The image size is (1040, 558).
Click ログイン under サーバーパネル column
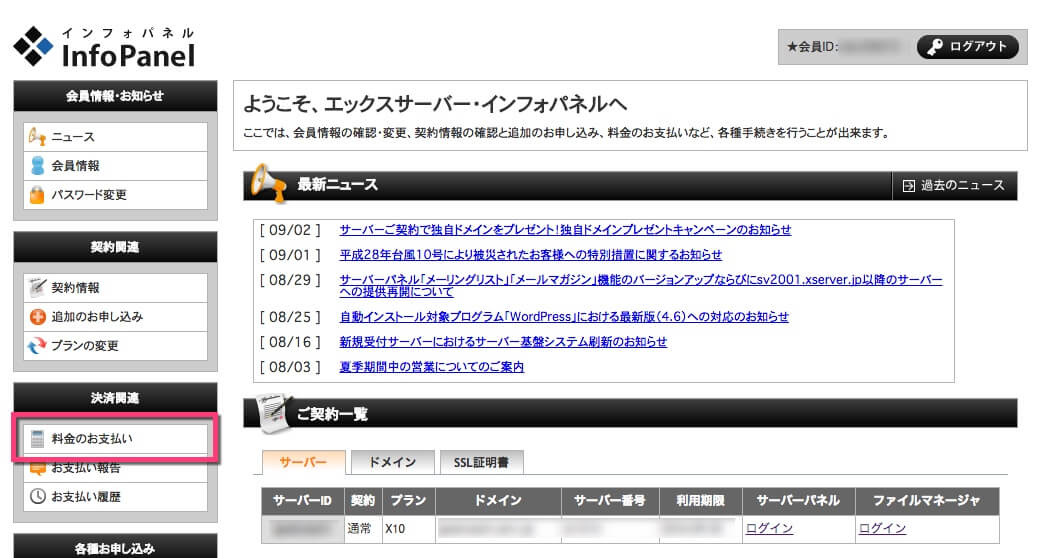pyautogui.click(x=769, y=528)
